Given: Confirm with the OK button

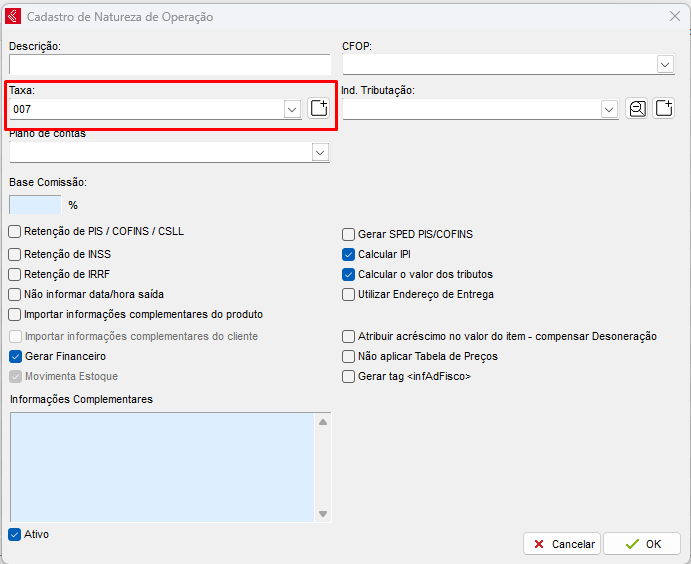Looking at the screenshot, I should coord(642,544).
